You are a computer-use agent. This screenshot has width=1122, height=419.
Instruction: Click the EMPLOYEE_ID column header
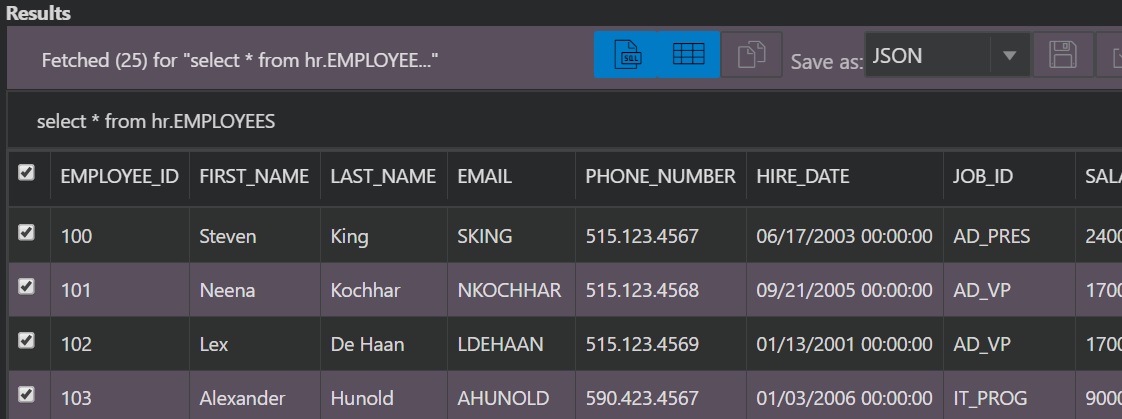click(119, 177)
